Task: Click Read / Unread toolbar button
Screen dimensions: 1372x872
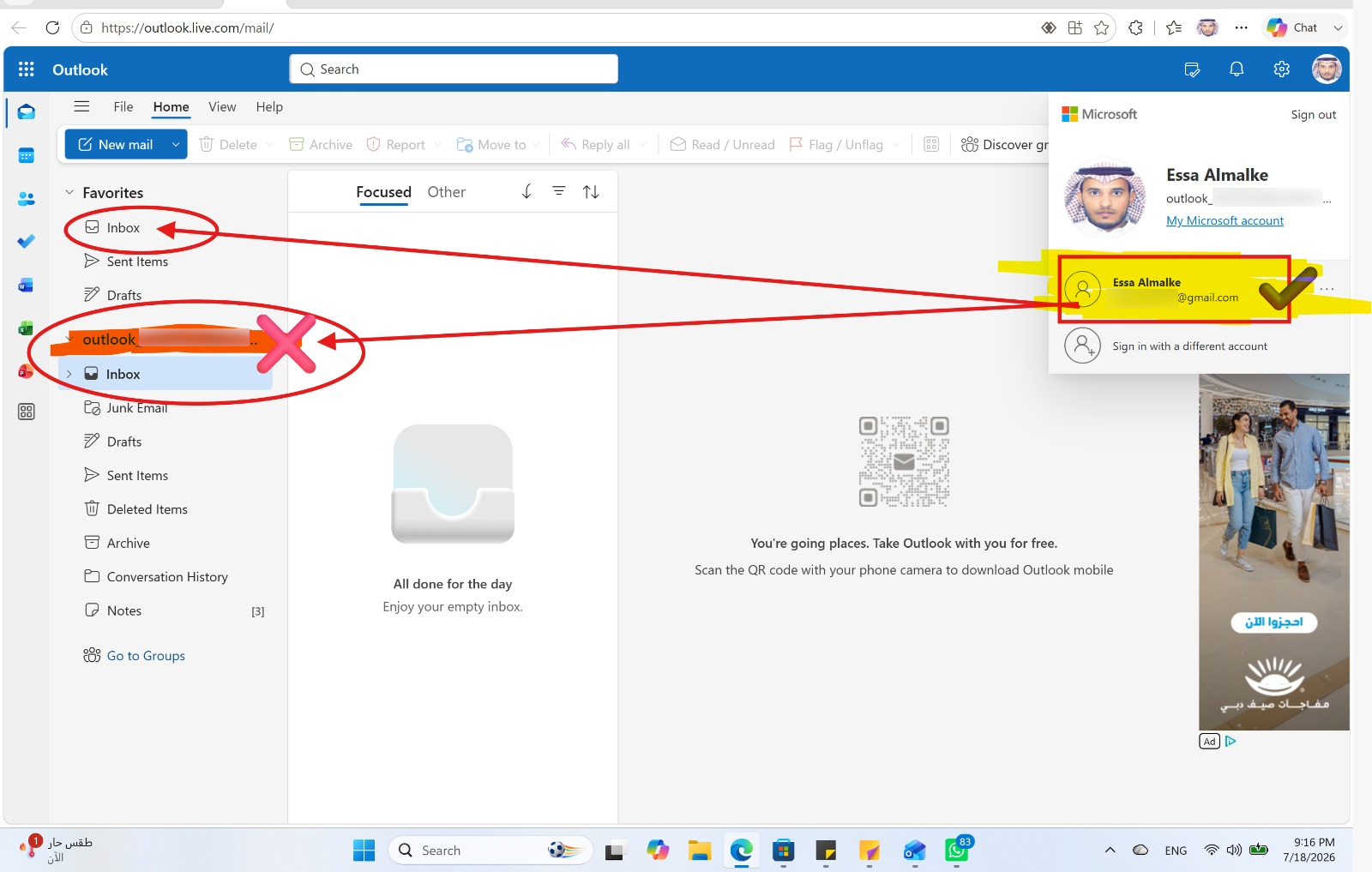Action: pyautogui.click(x=722, y=144)
